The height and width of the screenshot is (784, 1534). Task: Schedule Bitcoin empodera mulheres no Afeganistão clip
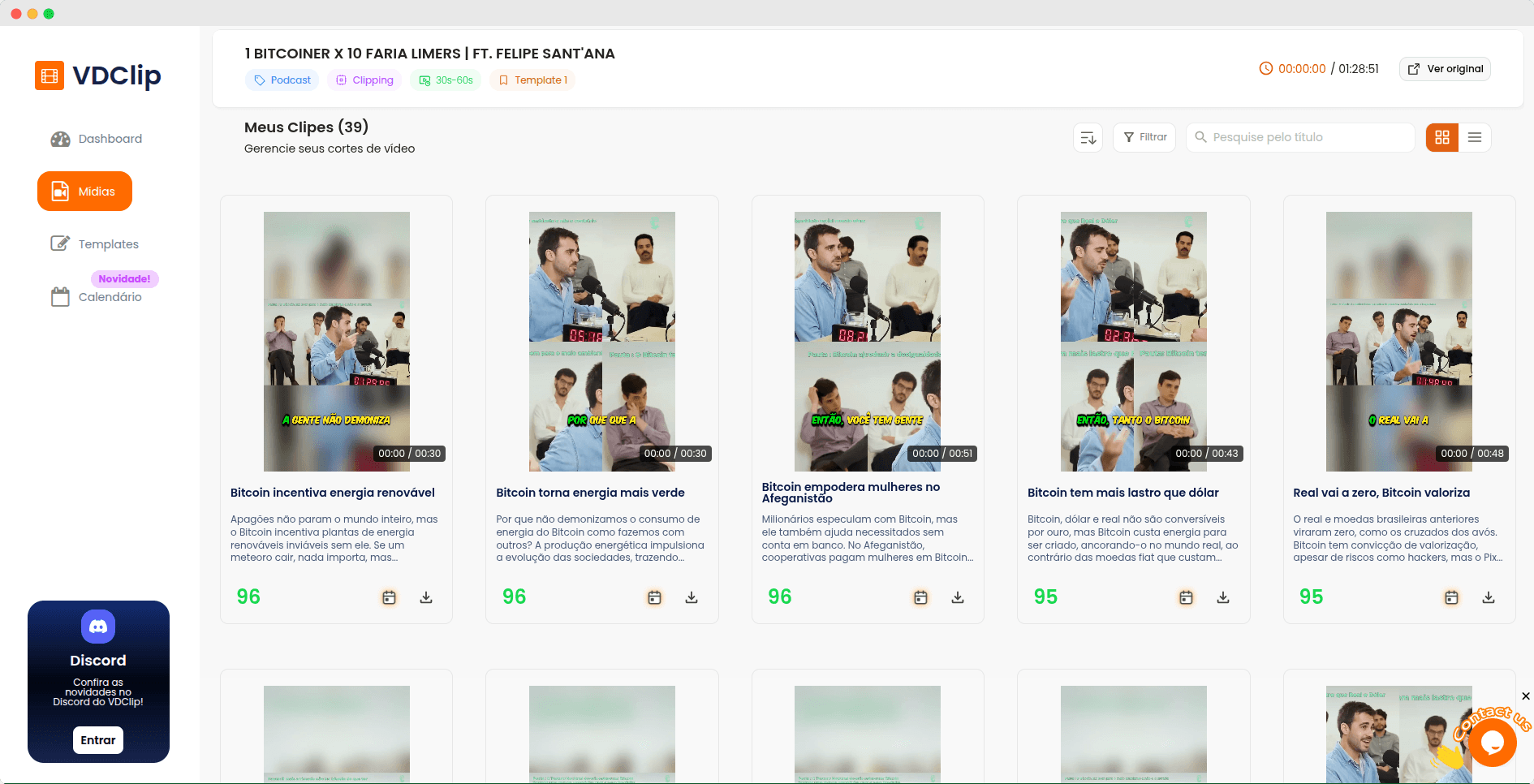920,597
